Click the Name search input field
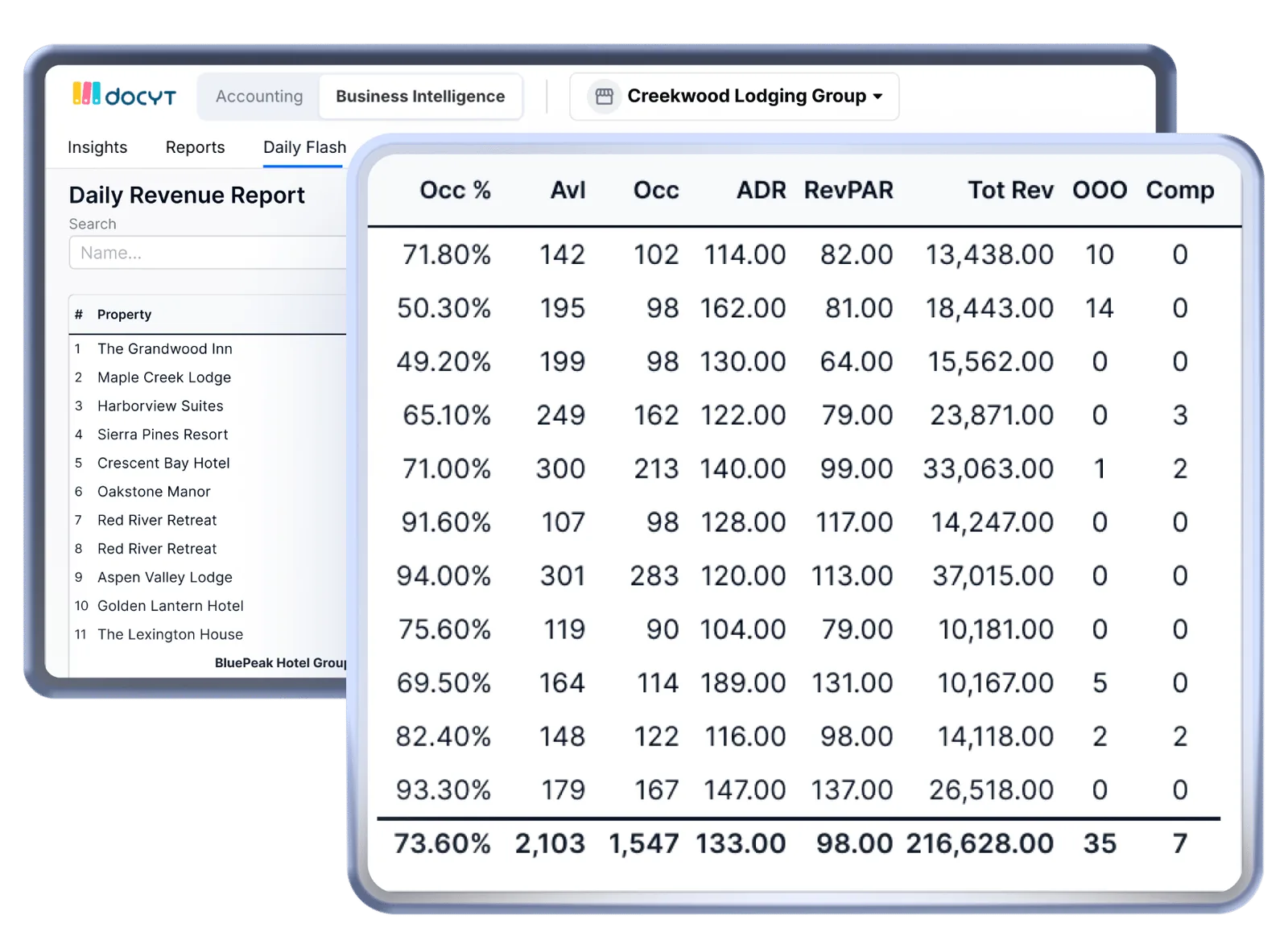 208,253
